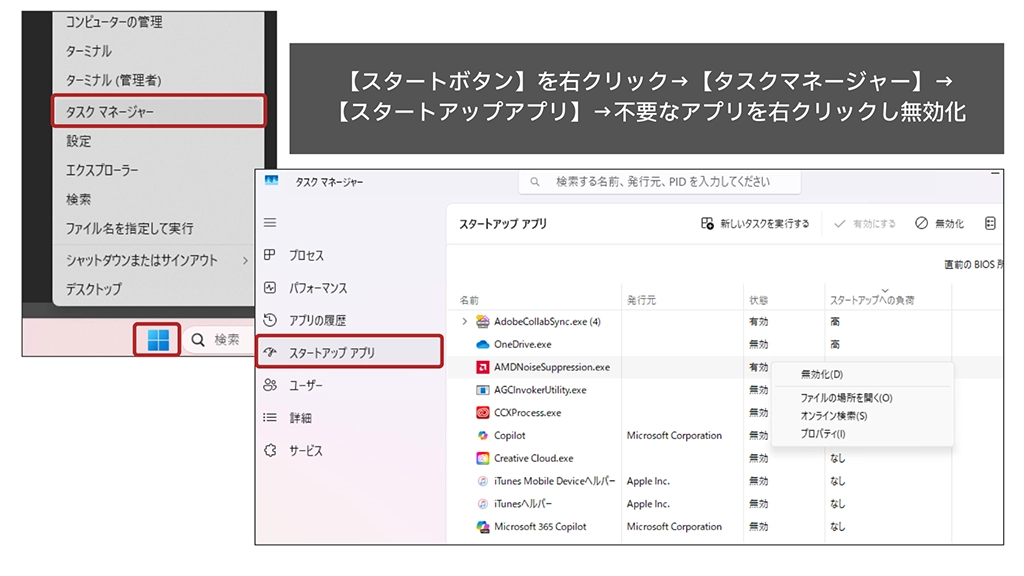Viewport: 1024px width, 576px height.
Task: Click the Microsoft 365 Copilot icon
Action: 482,527
